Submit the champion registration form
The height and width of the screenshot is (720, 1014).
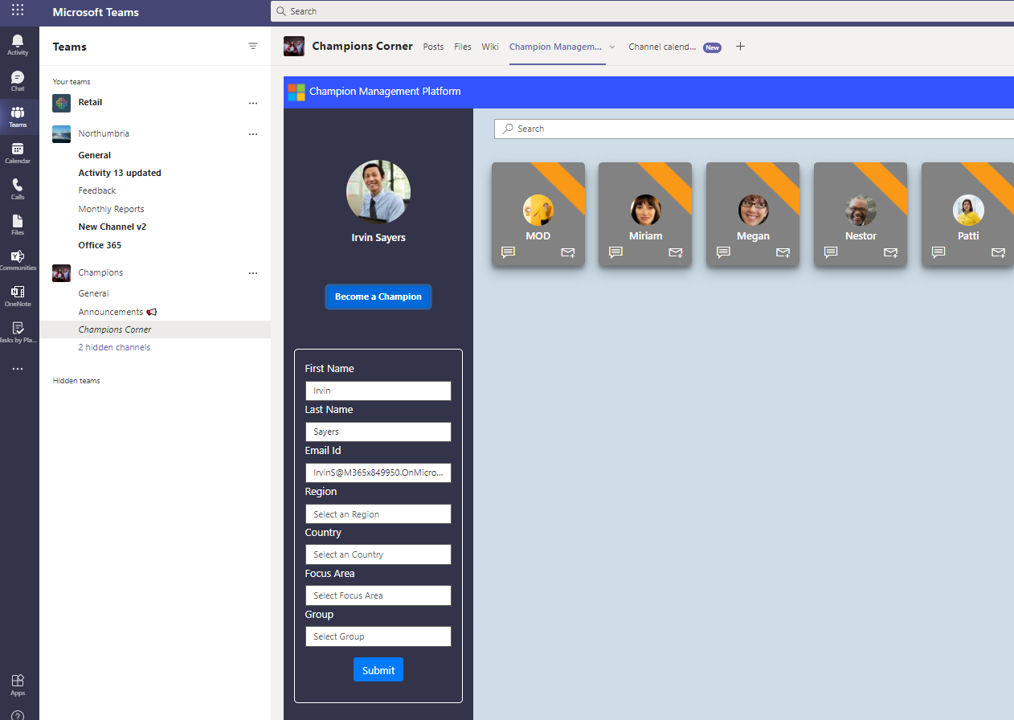pyautogui.click(x=378, y=669)
